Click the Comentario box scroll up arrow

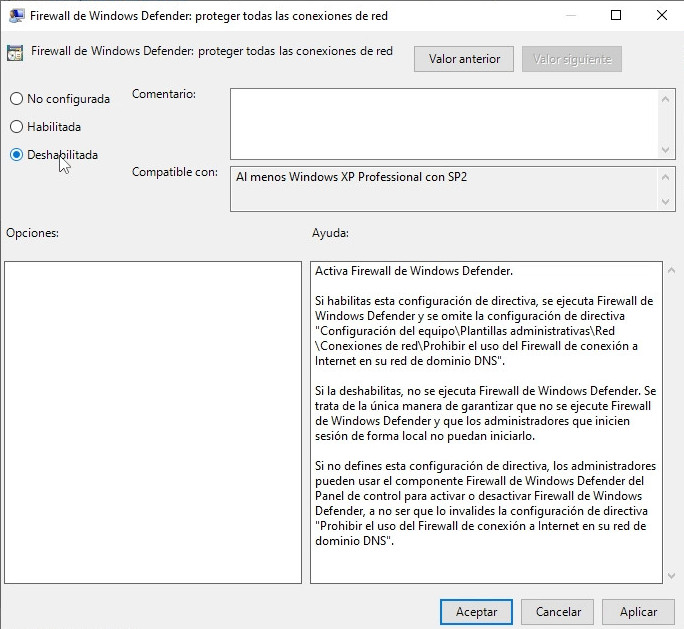coord(668,98)
